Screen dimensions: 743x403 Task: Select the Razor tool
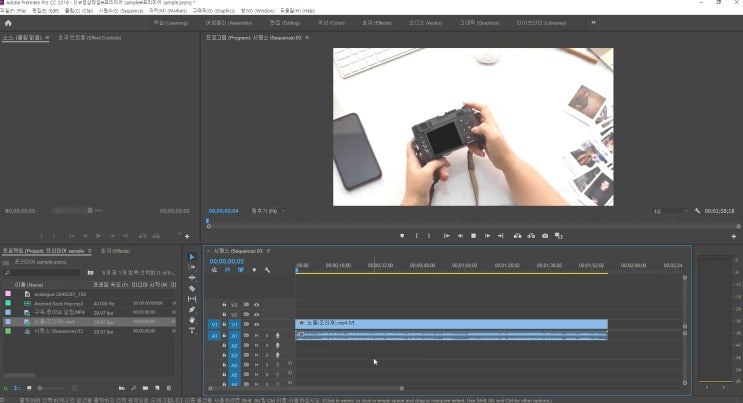(x=192, y=288)
